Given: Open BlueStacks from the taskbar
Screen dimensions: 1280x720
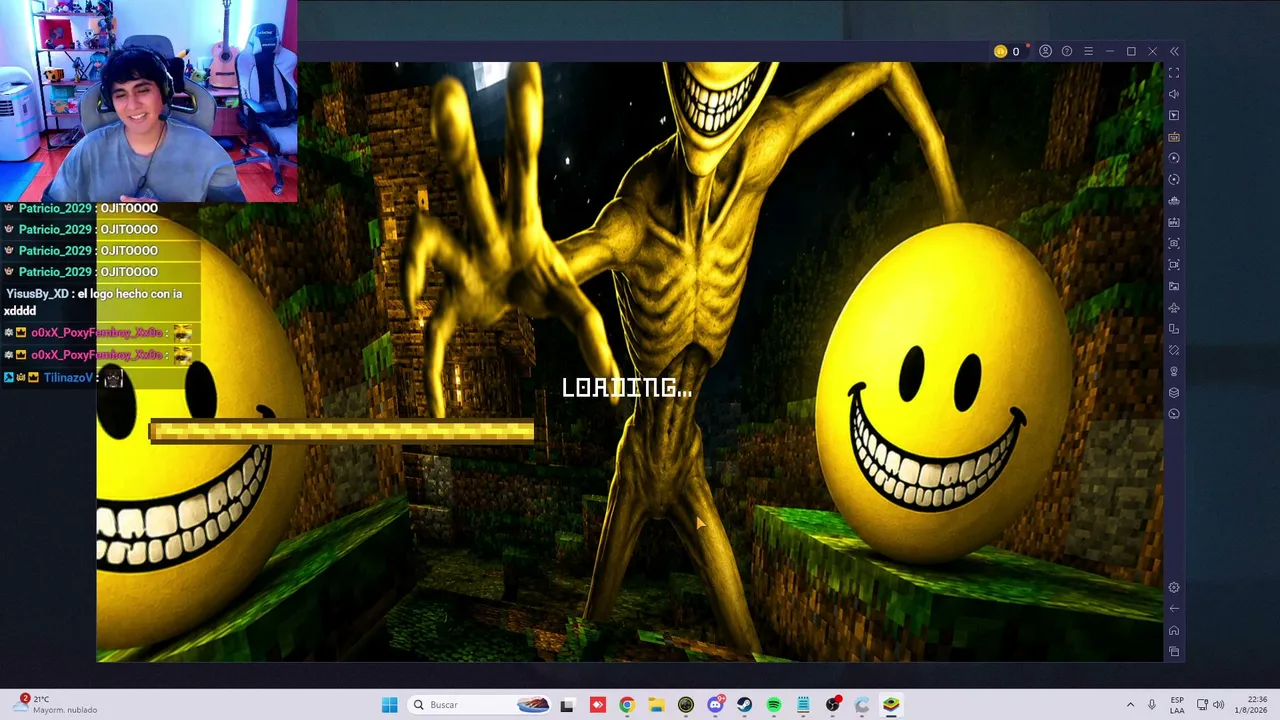Looking at the screenshot, I should pyautogui.click(x=891, y=705).
